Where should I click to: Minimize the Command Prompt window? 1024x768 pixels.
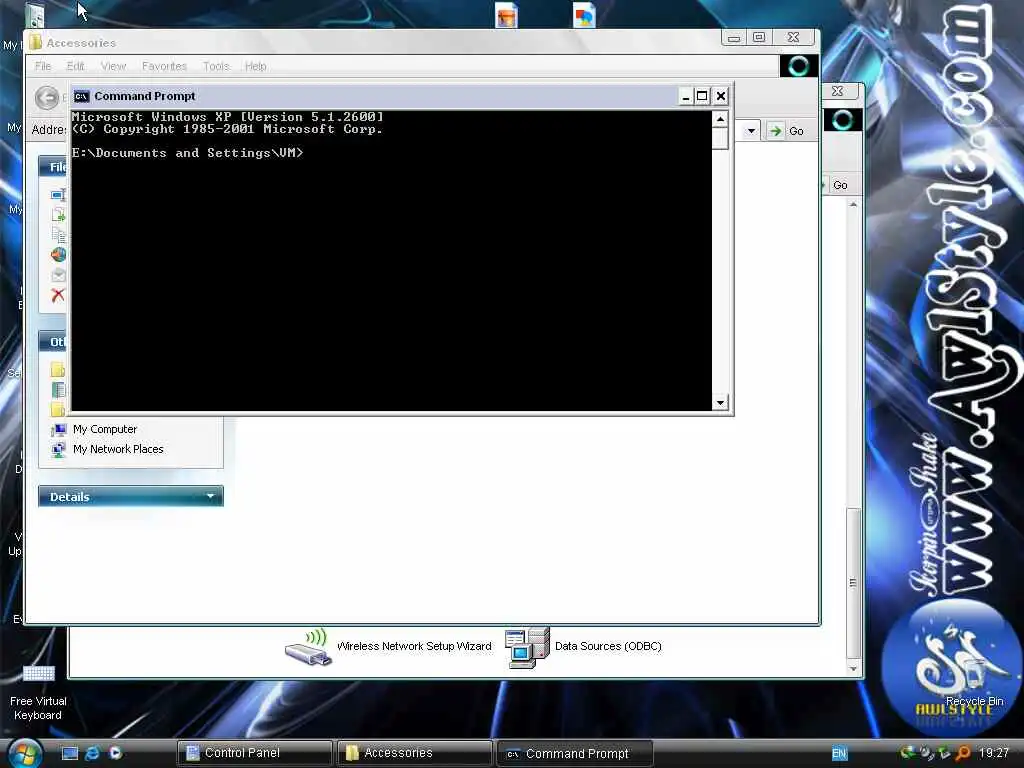pyautogui.click(x=686, y=97)
